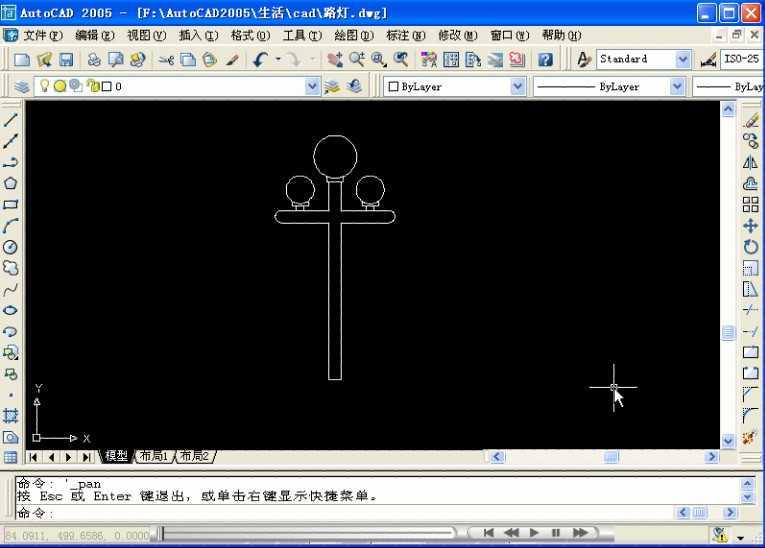Select the Arc draw tool
Image resolution: width=765 pixels, height=548 pixels.
[10, 225]
